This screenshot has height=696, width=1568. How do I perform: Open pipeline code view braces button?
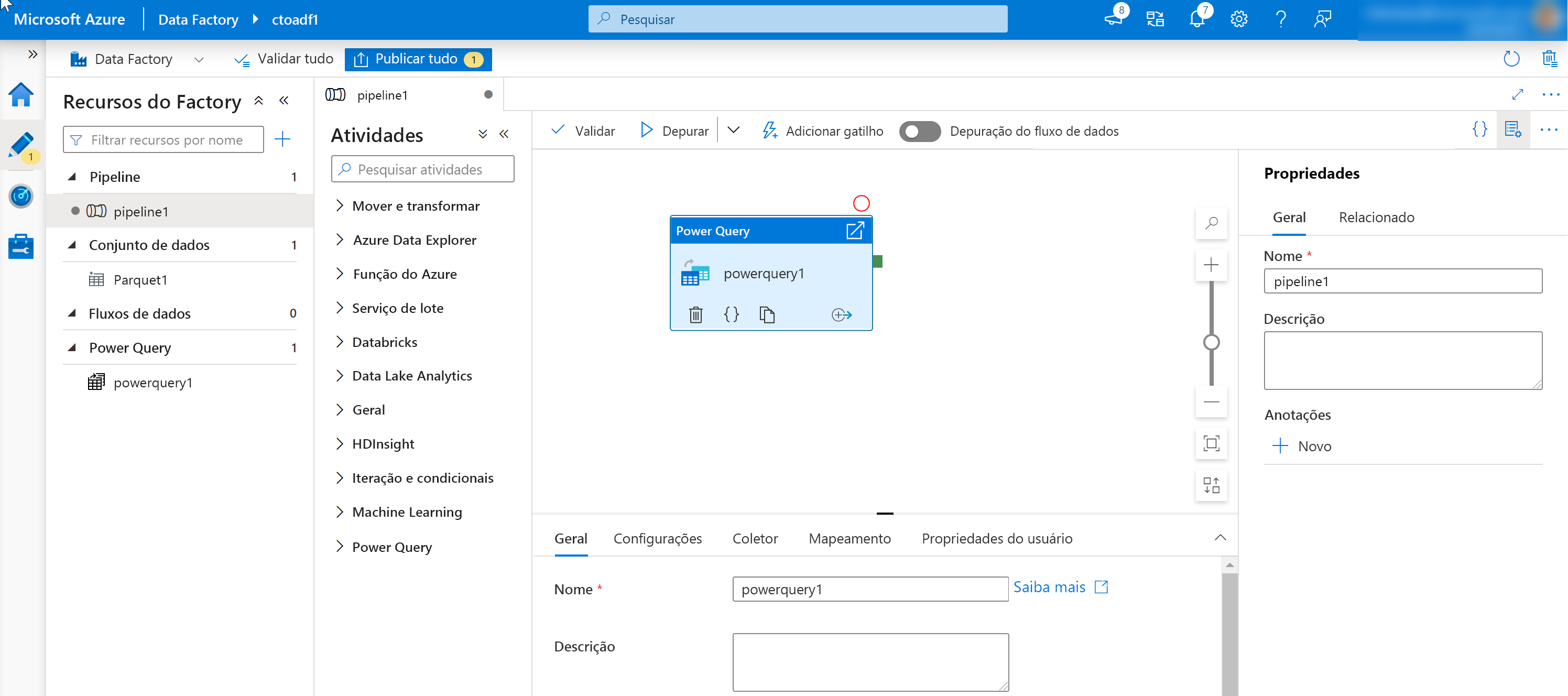pos(1480,129)
